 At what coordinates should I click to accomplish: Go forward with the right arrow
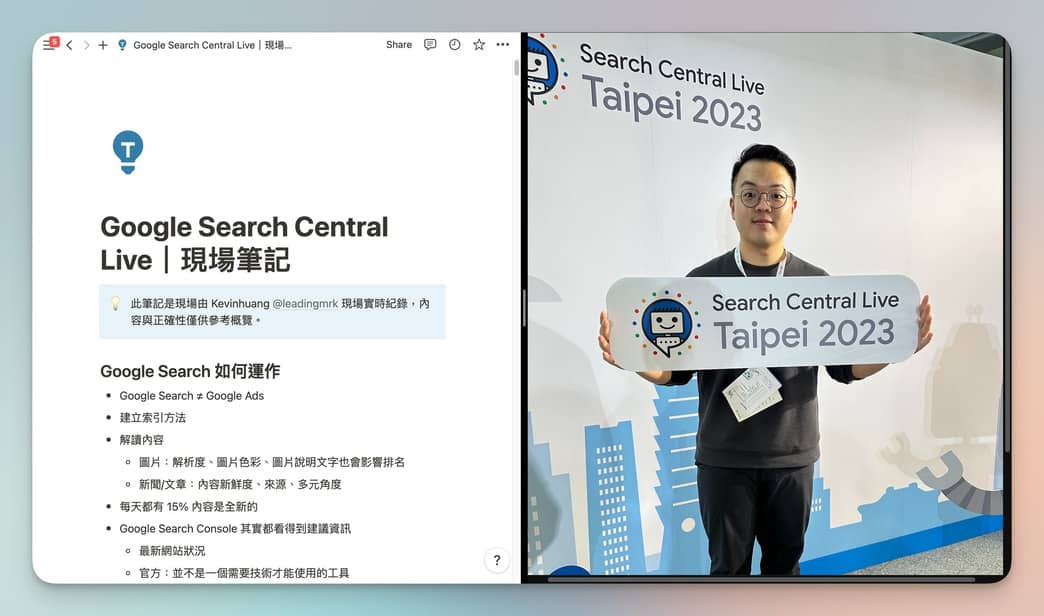(x=86, y=45)
